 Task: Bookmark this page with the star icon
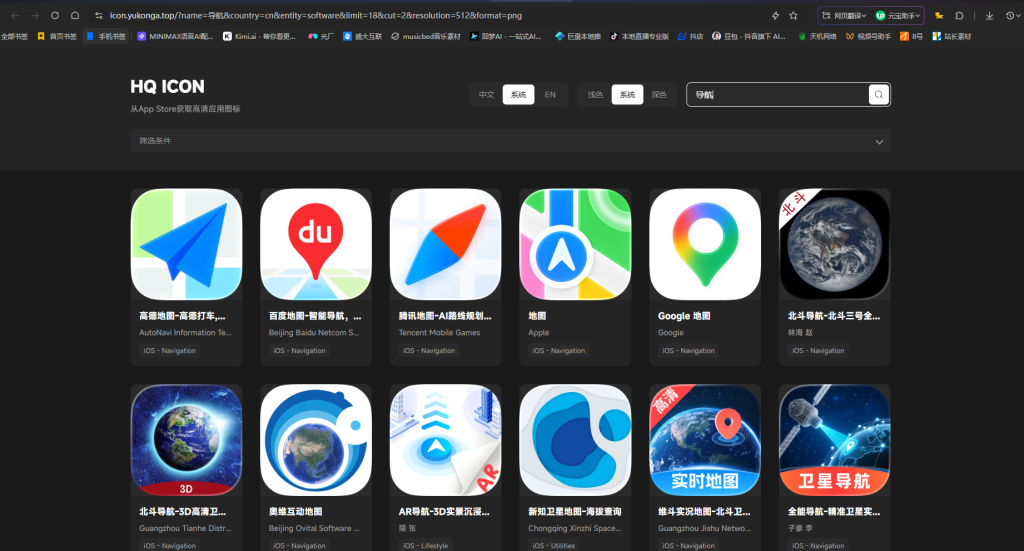tap(793, 15)
